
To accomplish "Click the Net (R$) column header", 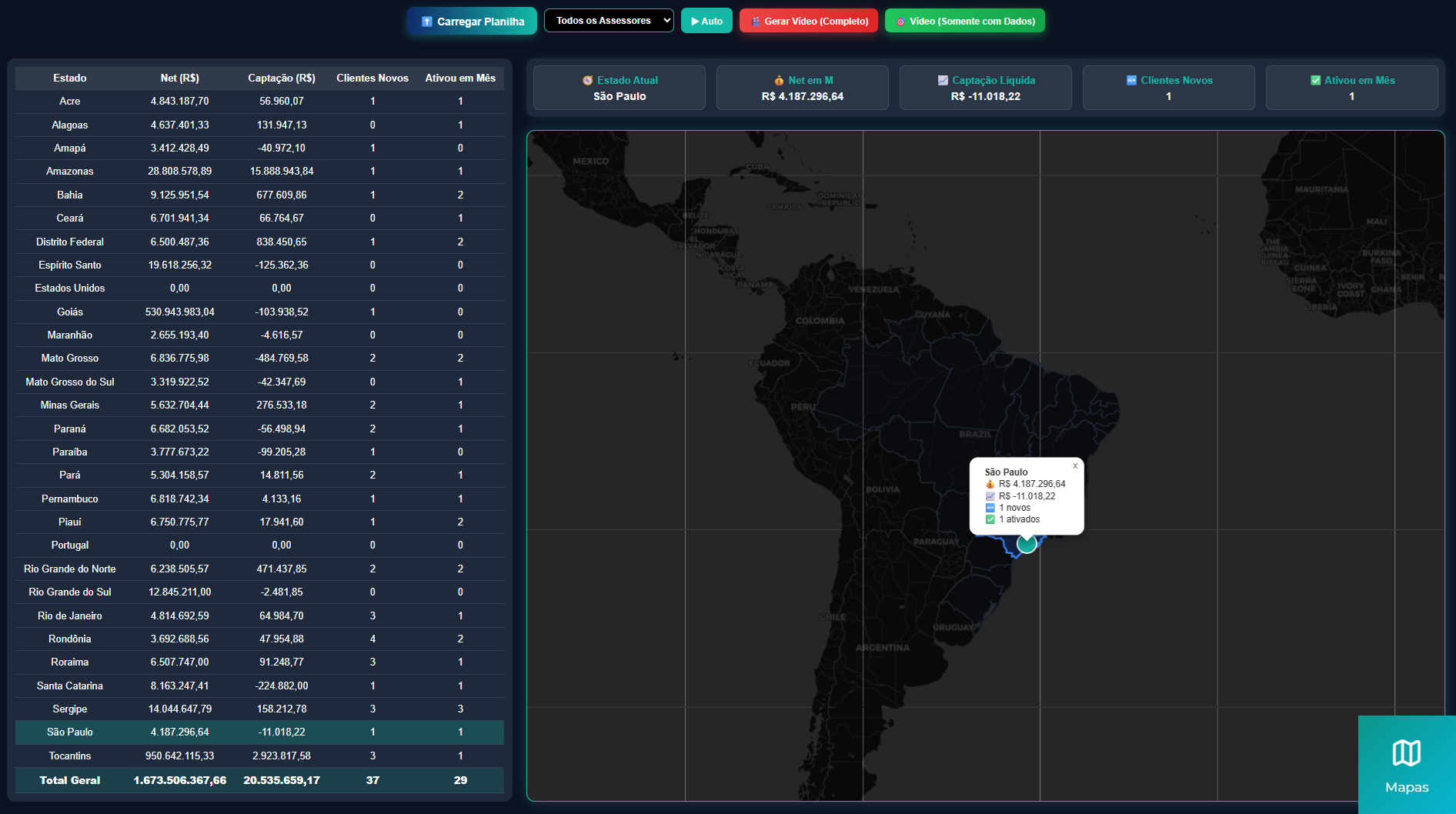I will coord(179,78).
